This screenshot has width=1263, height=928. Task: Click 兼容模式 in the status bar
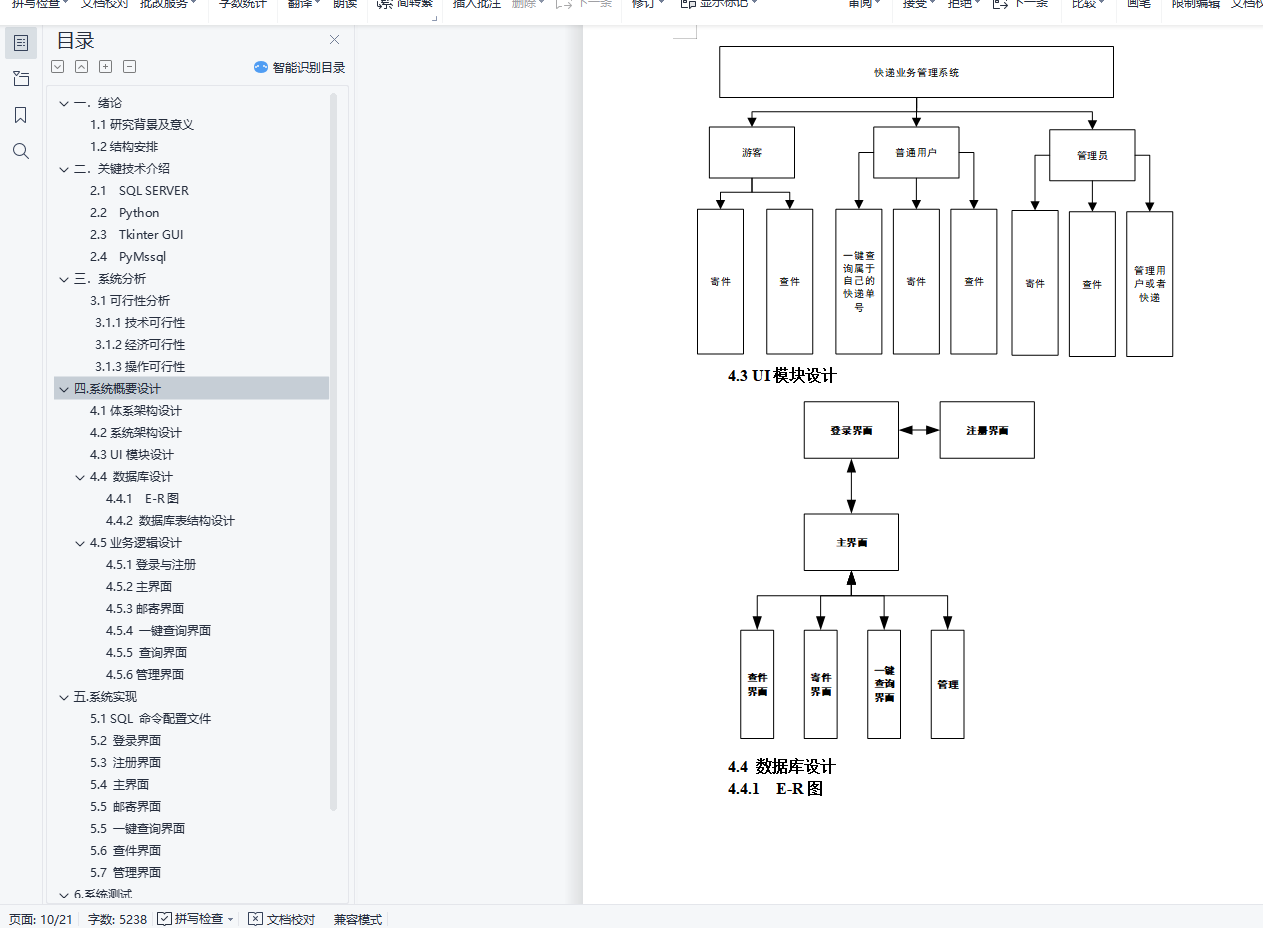click(358, 919)
